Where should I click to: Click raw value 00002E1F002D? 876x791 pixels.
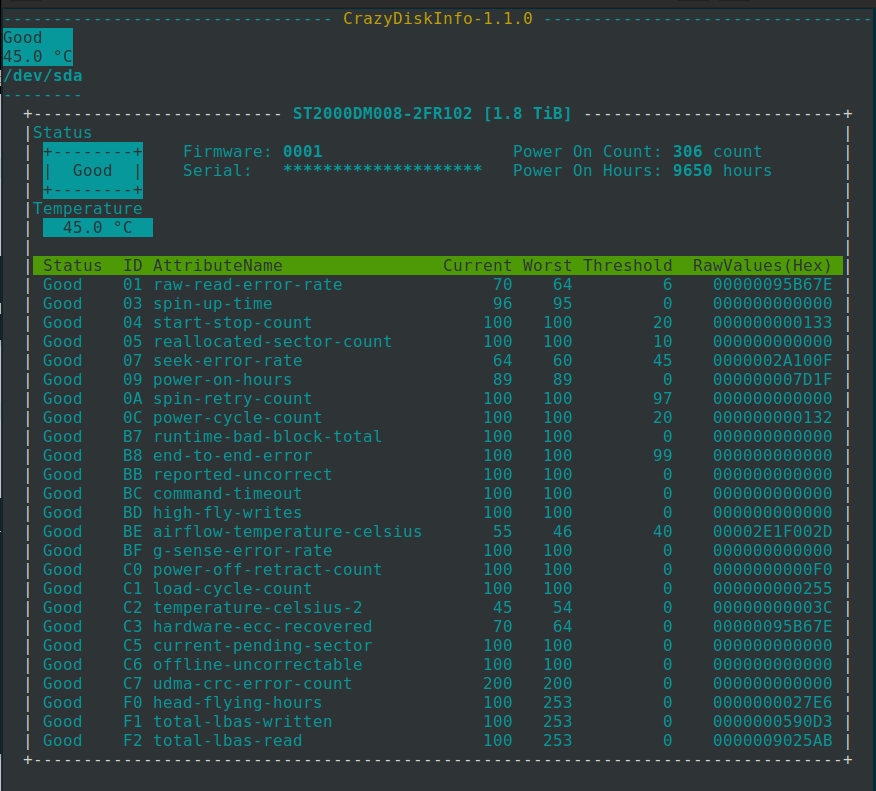pos(772,531)
